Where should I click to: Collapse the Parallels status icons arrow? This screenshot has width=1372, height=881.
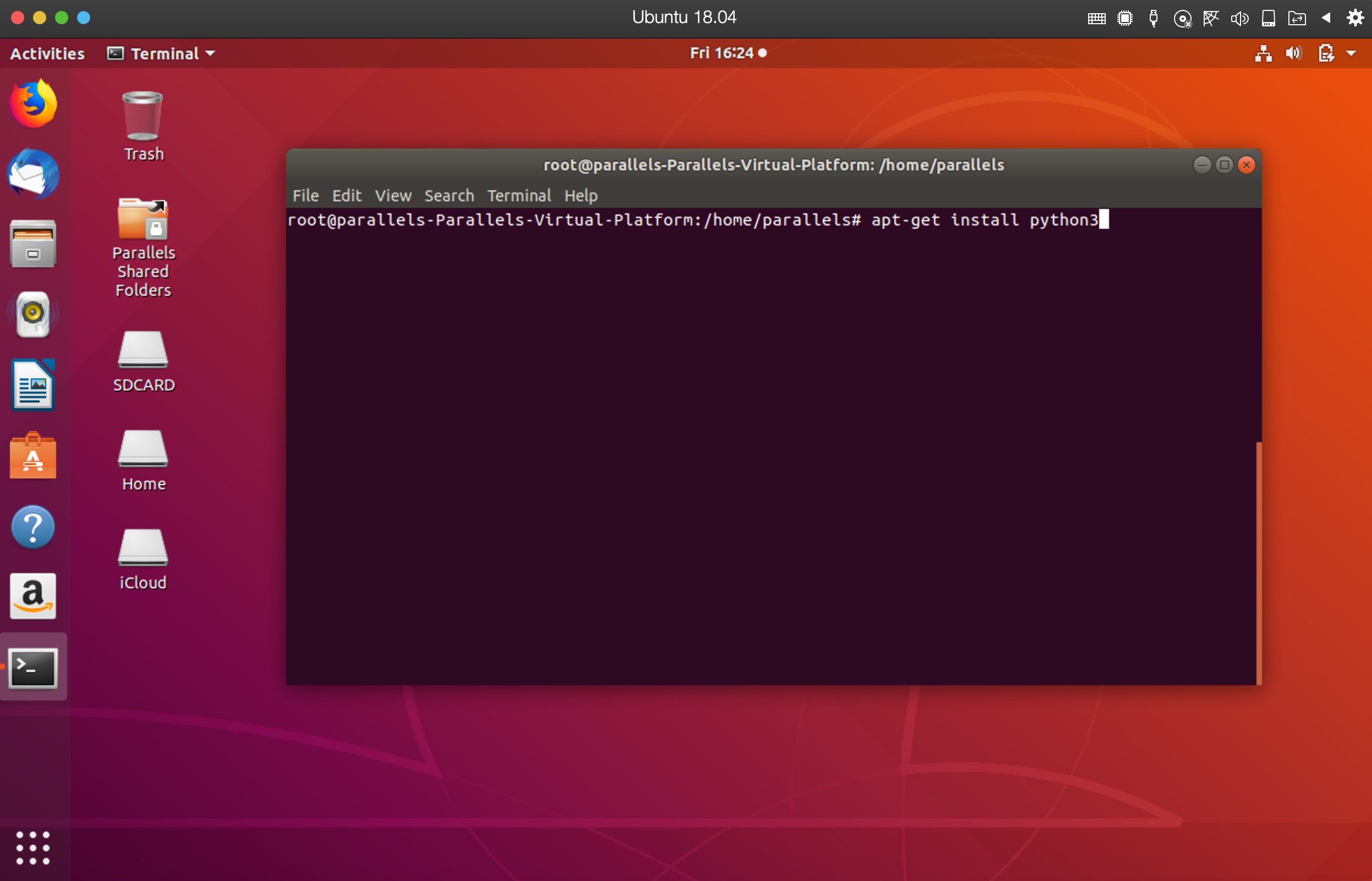[1326, 18]
